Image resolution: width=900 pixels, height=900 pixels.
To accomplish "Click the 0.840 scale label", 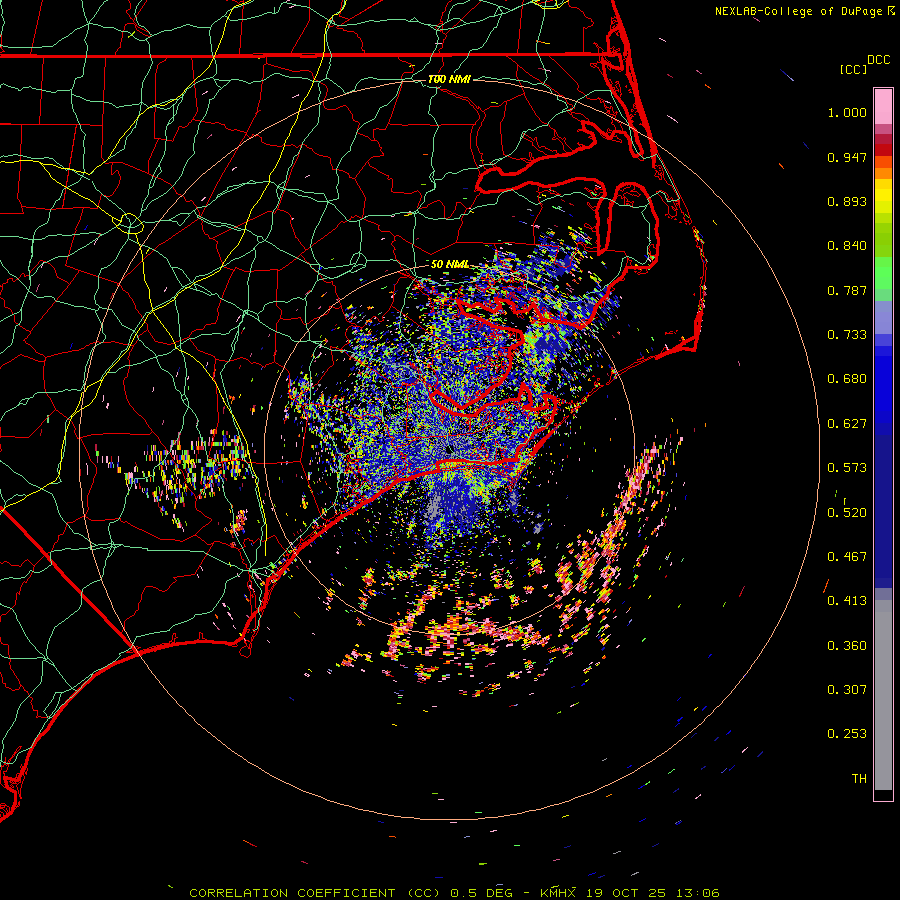I will click(x=847, y=246).
